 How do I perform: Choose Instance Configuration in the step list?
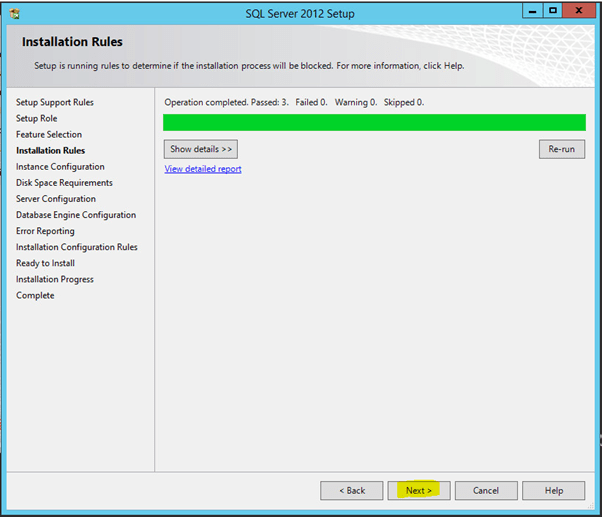click(x=60, y=167)
